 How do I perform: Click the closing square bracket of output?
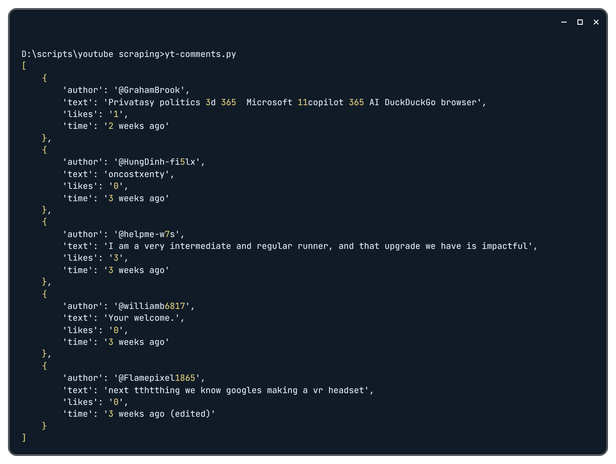[23, 438]
